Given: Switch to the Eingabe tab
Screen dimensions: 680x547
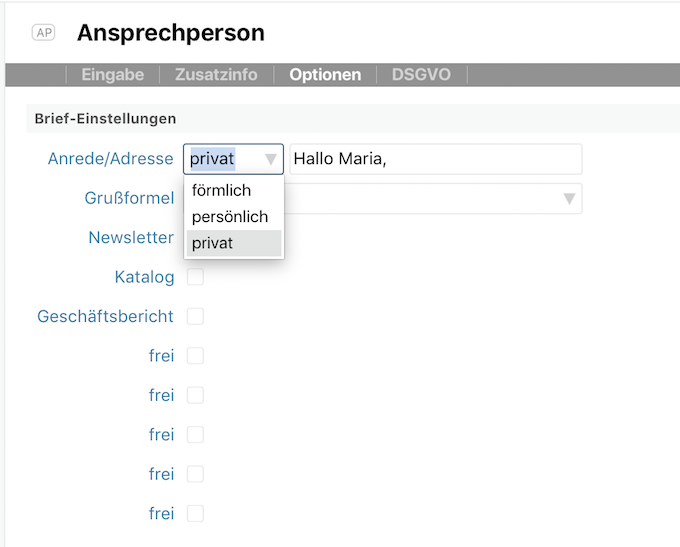Looking at the screenshot, I should 113,75.
